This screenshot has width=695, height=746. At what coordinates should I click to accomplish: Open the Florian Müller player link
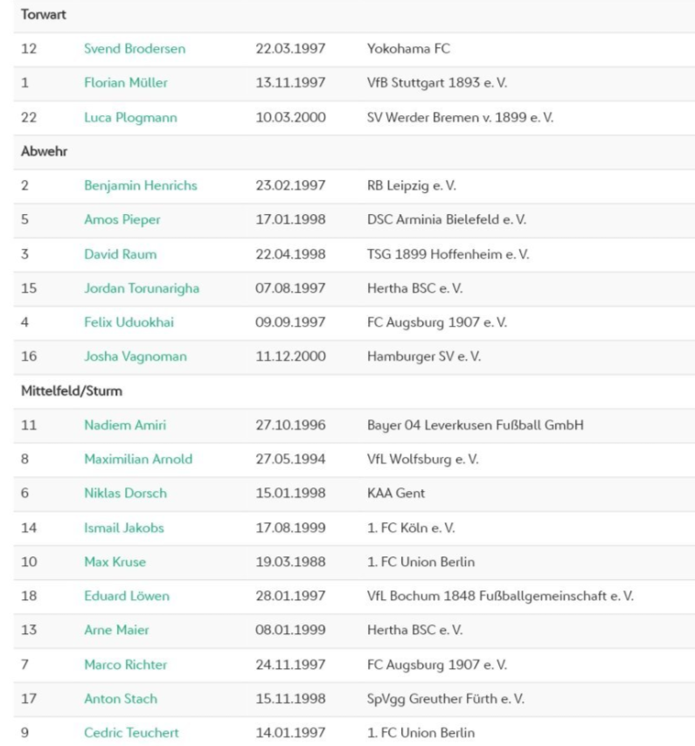(126, 83)
